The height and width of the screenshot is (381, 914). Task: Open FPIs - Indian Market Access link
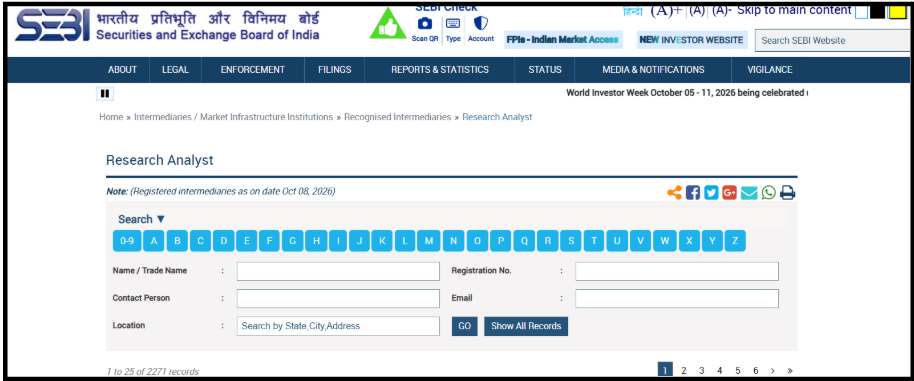tap(563, 40)
